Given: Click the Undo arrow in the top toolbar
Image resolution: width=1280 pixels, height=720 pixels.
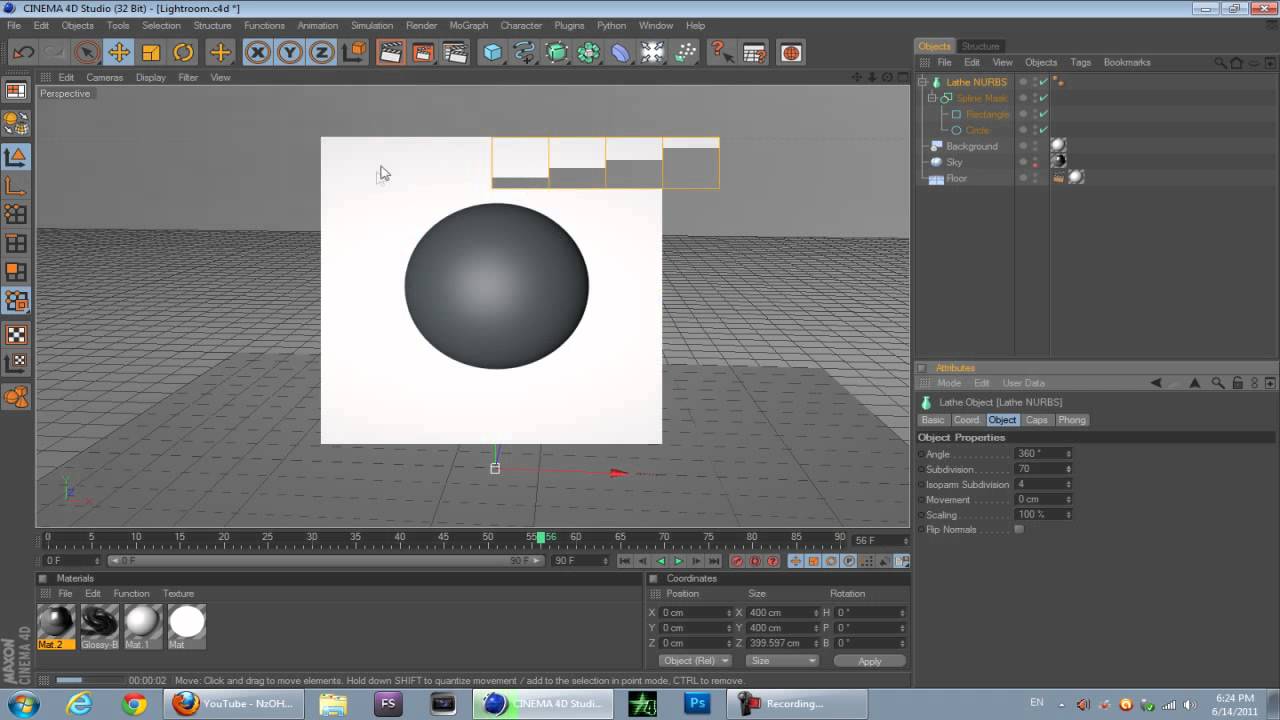Looking at the screenshot, I should [x=23, y=52].
